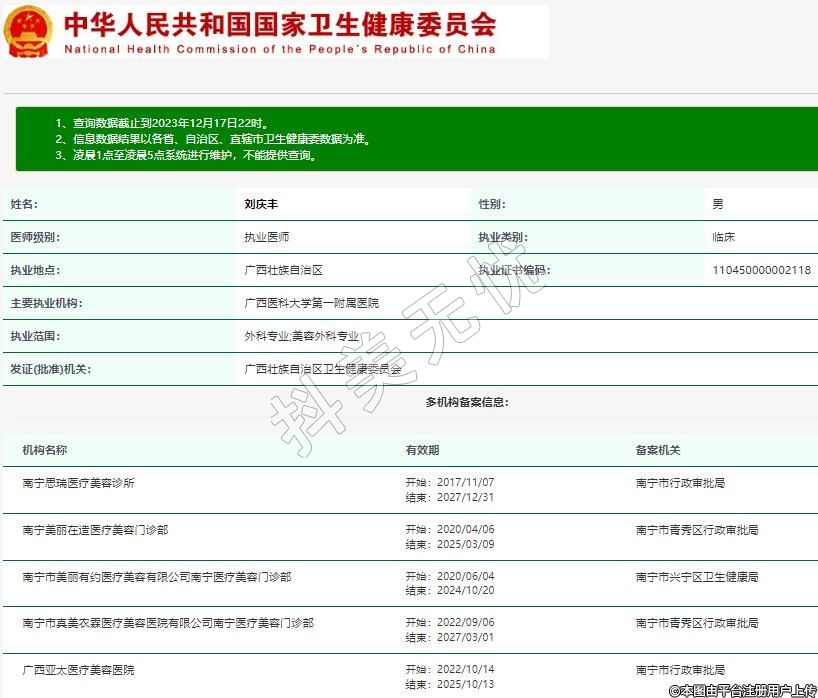Click 广西医科大学第一附属医院 institution name
Viewport: 818px width, 698px height.
pyautogui.click(x=311, y=303)
